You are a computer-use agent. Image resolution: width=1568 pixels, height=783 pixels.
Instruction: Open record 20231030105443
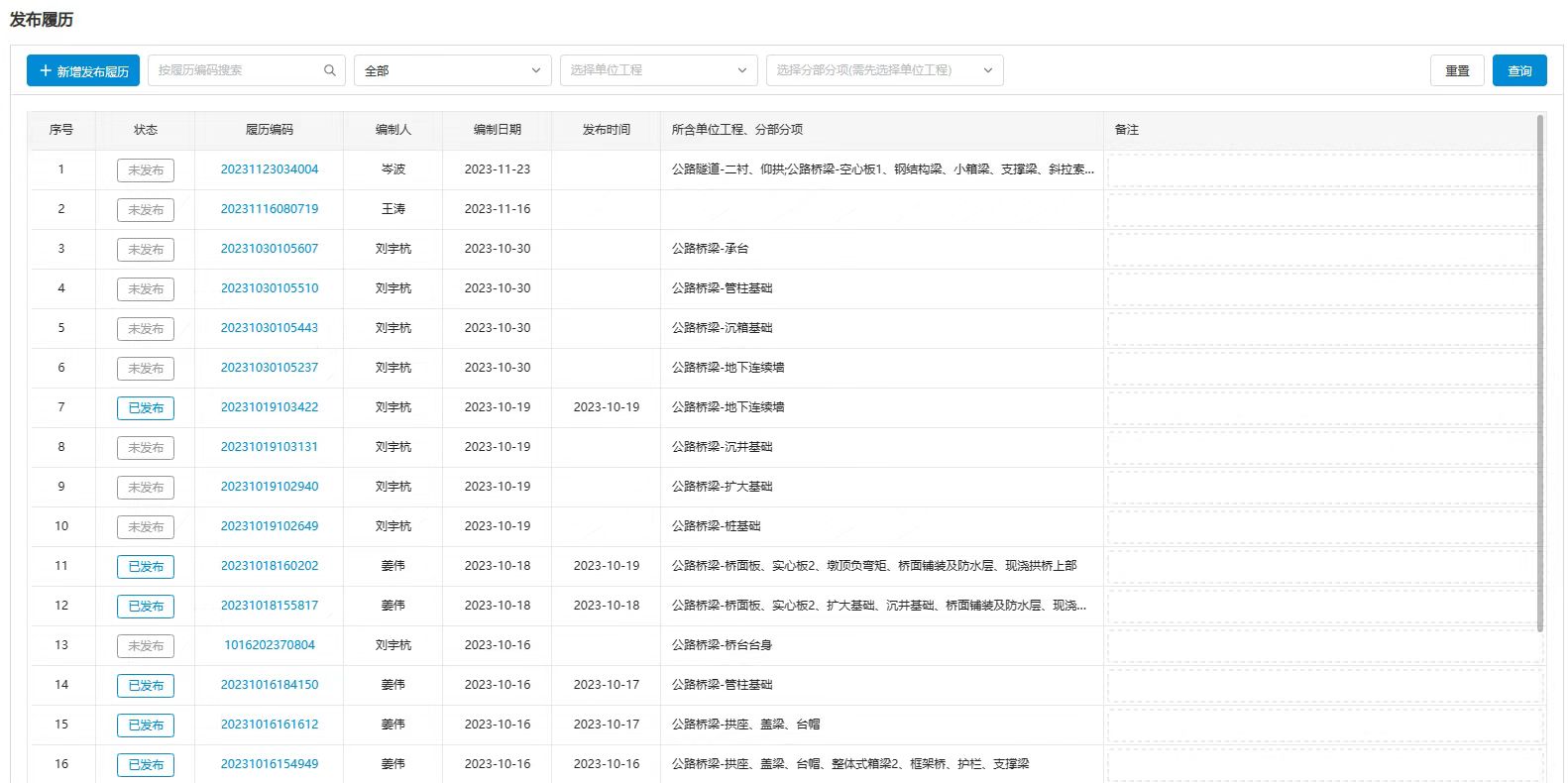(270, 328)
